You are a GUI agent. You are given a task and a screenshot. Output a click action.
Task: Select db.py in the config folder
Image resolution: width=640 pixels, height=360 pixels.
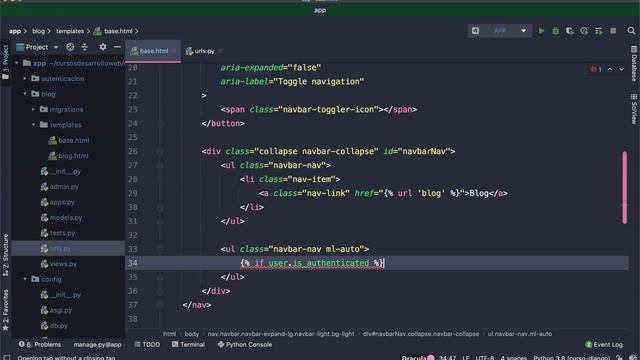point(54,326)
